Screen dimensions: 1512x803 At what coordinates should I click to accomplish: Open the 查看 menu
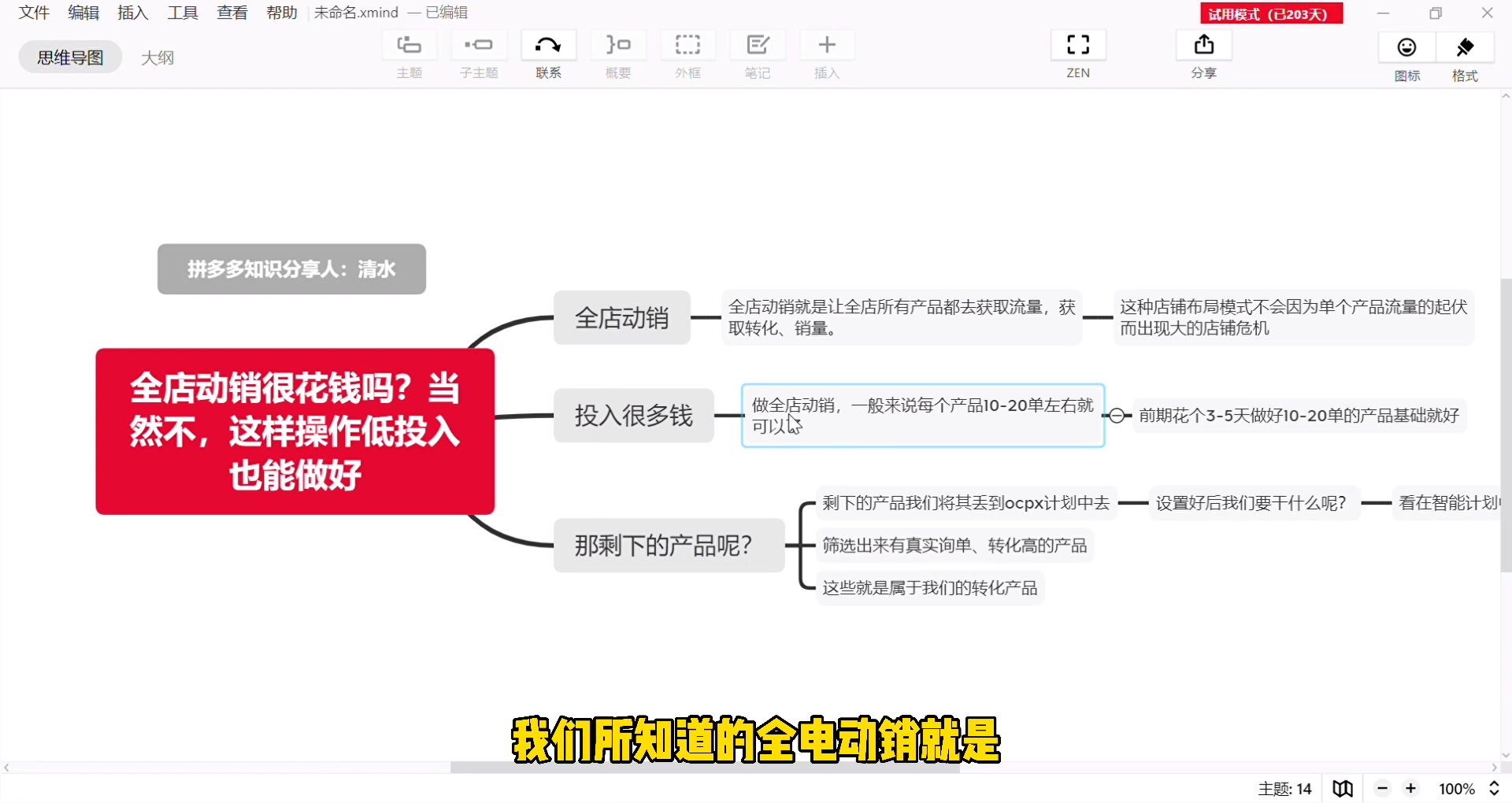click(x=232, y=13)
